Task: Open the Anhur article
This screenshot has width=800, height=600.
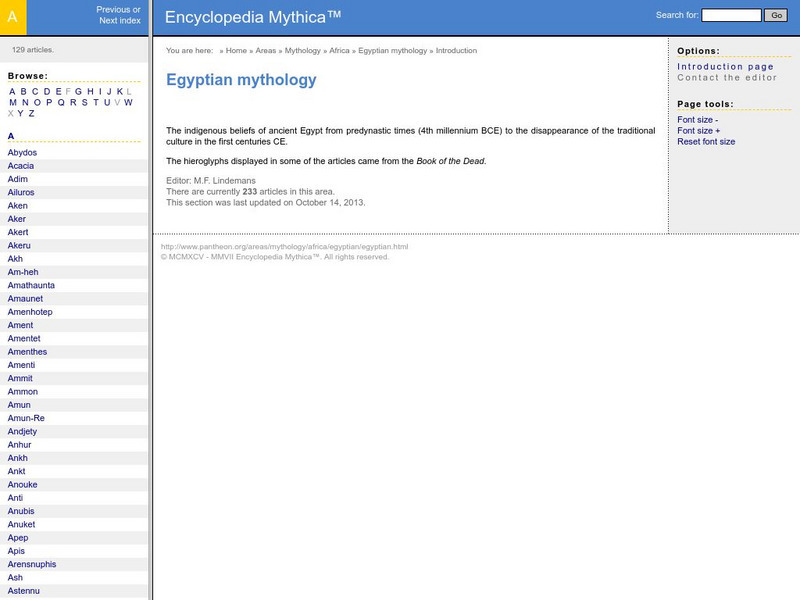Action: coord(19,444)
